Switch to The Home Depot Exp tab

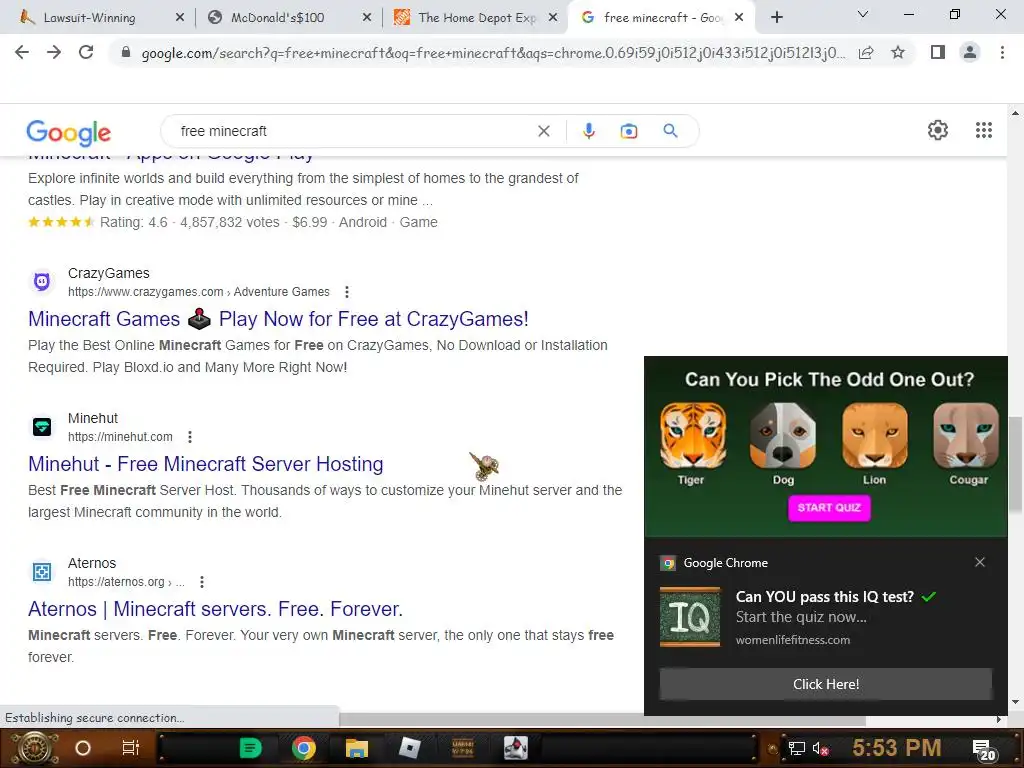tap(475, 18)
